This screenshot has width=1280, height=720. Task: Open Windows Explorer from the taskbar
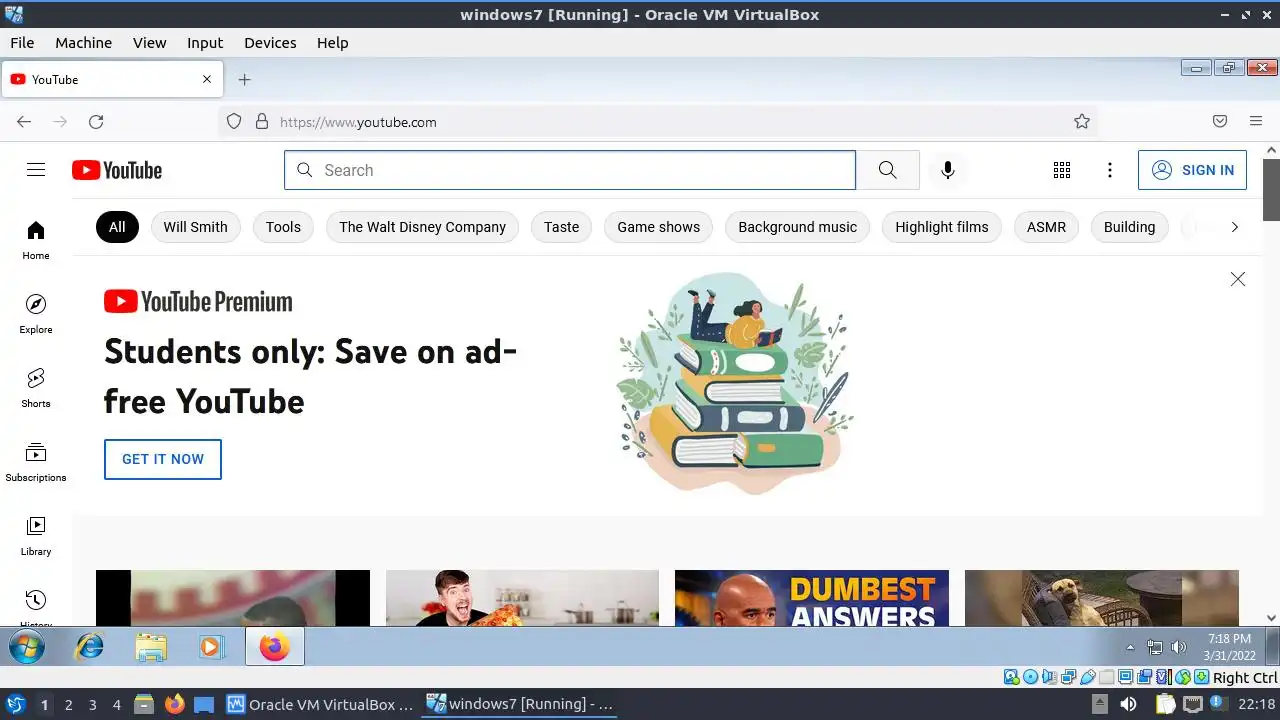(x=151, y=648)
